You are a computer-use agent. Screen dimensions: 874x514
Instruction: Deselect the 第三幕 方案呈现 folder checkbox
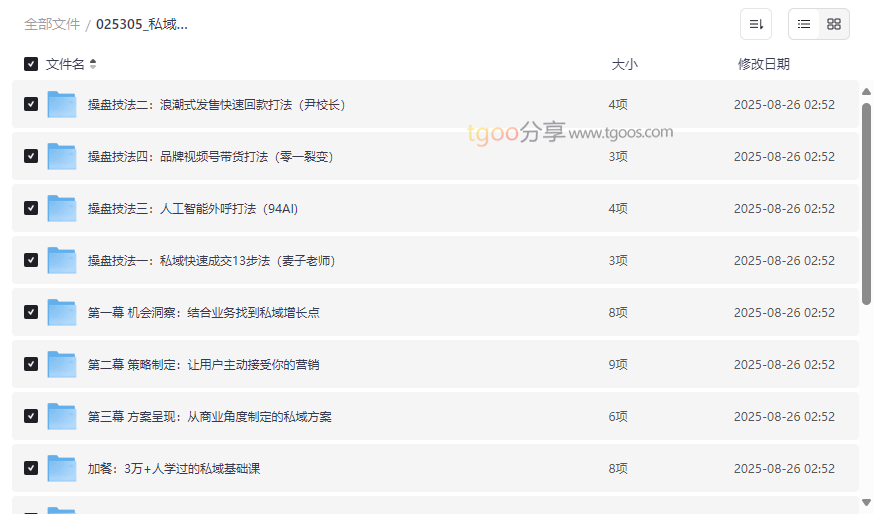pos(31,416)
